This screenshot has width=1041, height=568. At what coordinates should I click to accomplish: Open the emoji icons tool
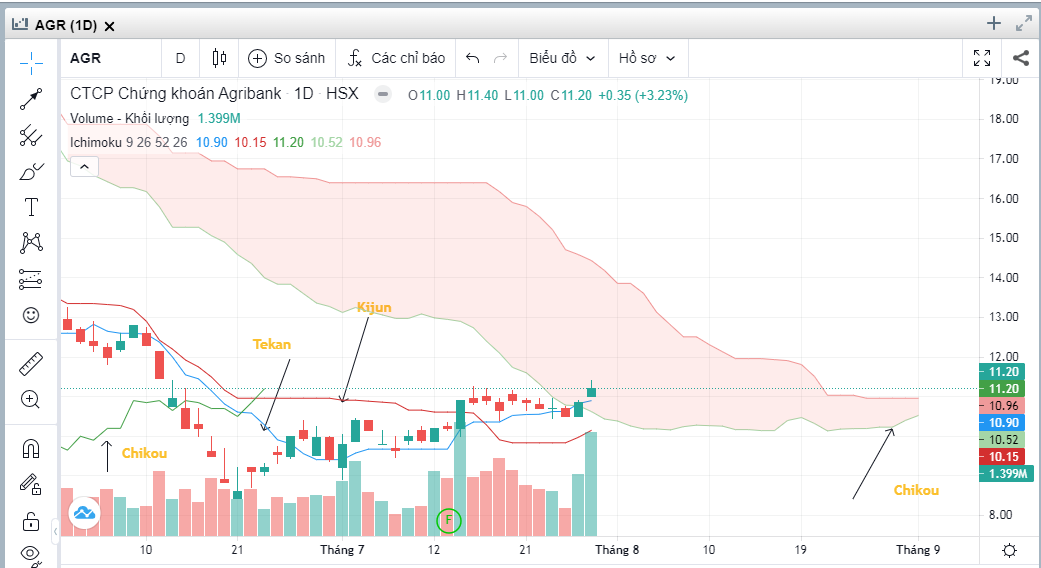(x=31, y=315)
